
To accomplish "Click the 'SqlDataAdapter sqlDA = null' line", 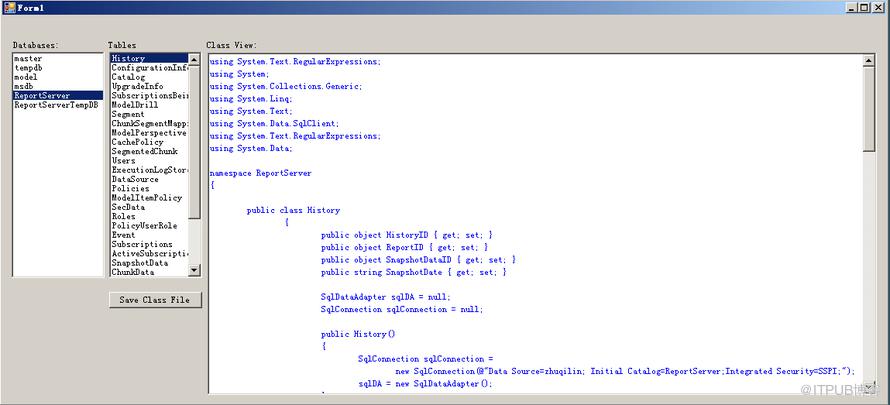I will [386, 297].
